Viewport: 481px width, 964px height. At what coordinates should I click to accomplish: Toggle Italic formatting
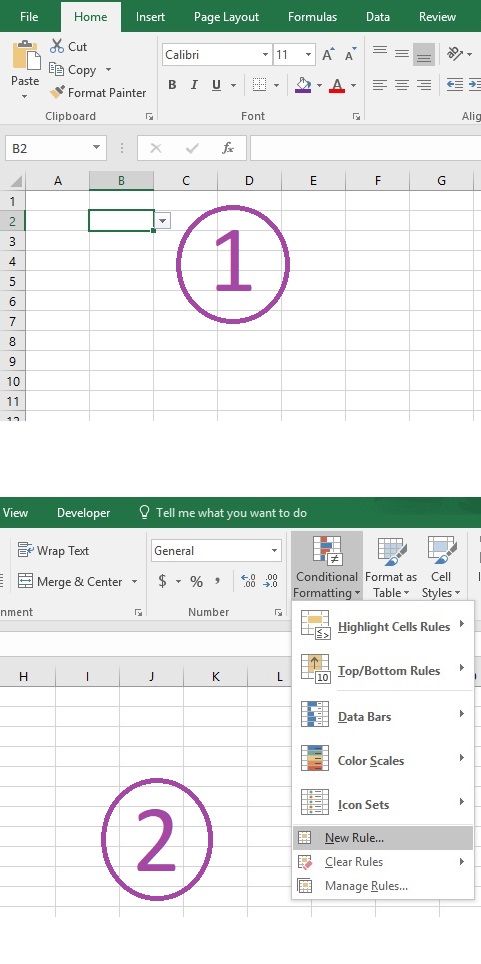point(194,85)
